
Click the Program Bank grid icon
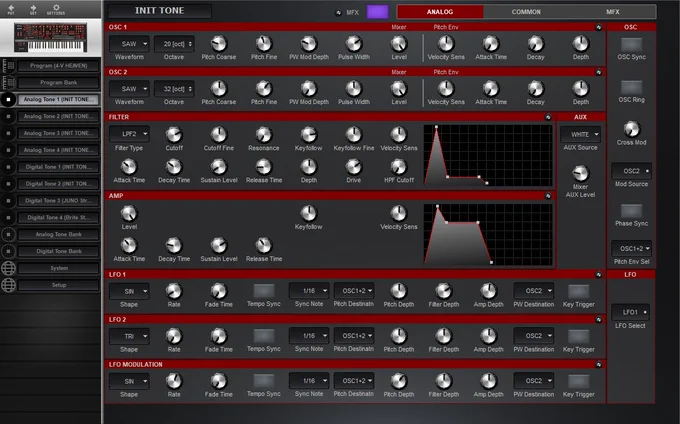point(8,83)
